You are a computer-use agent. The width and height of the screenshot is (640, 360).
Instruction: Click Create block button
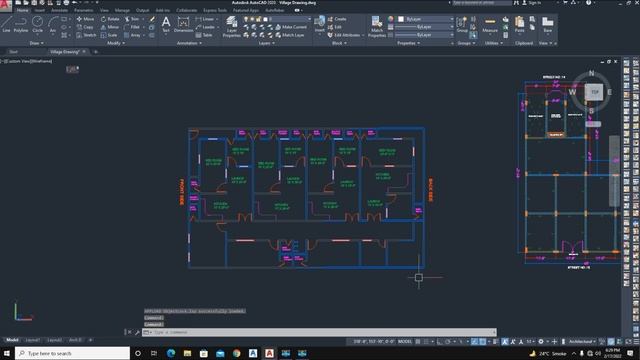point(337,19)
